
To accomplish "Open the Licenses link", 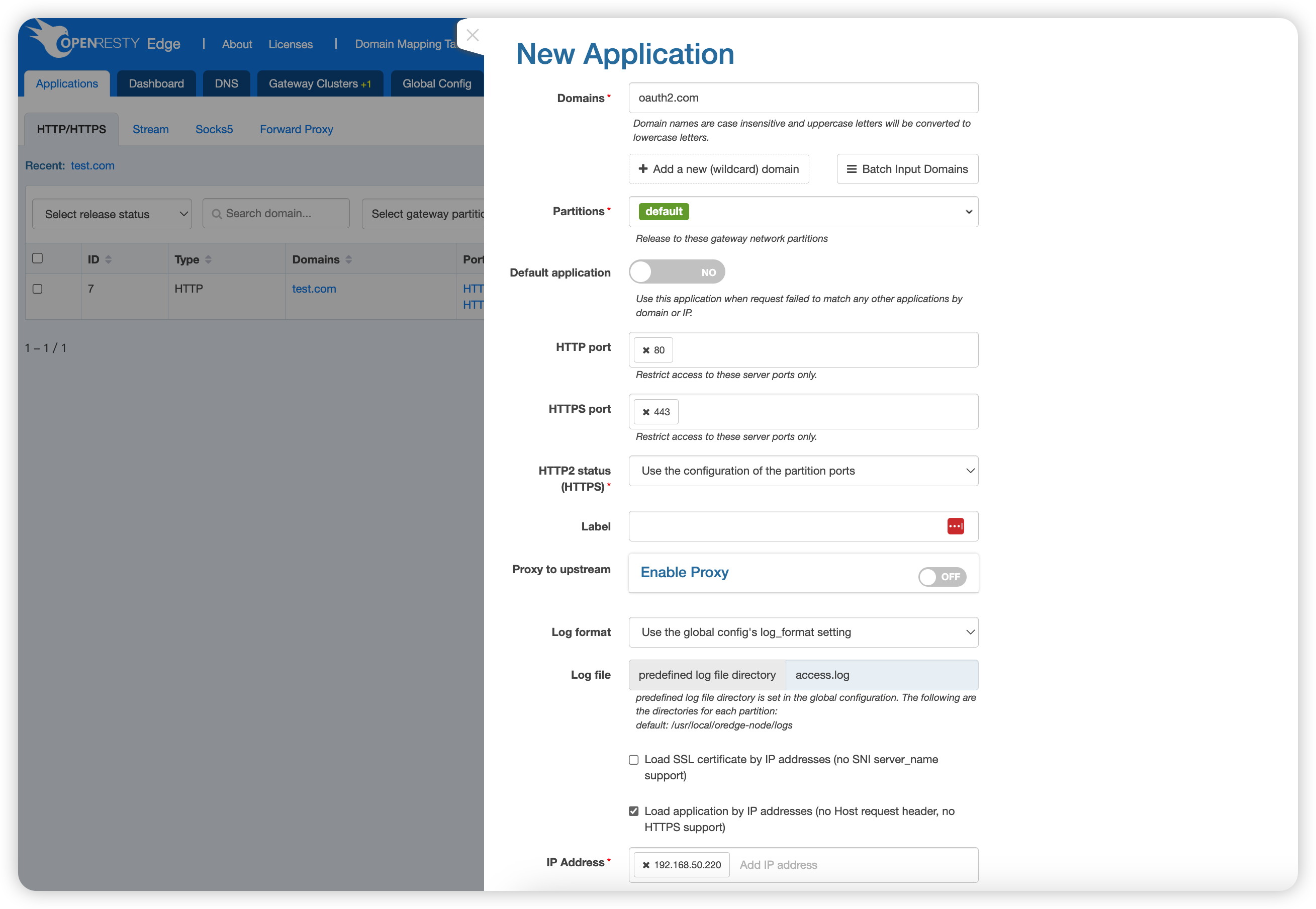I will [x=291, y=44].
